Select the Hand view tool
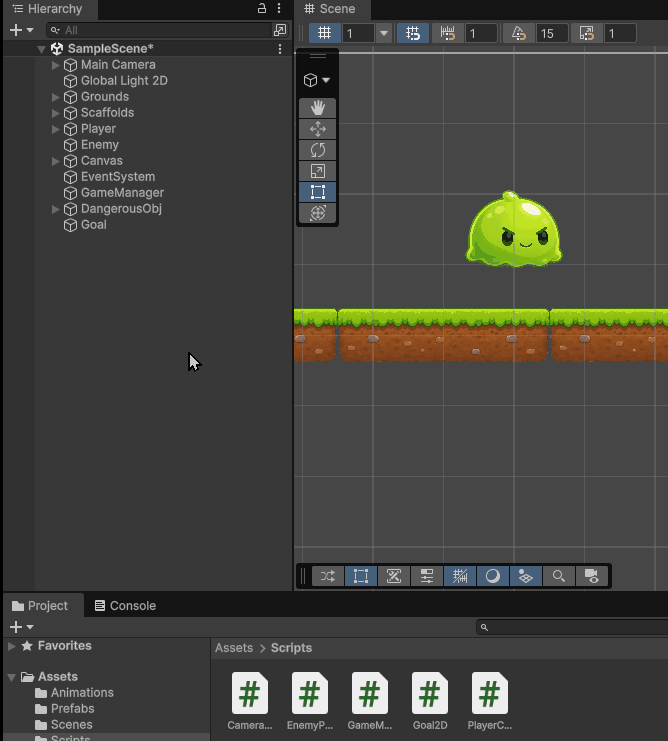Viewport: 668px width, 741px height. (x=317, y=108)
